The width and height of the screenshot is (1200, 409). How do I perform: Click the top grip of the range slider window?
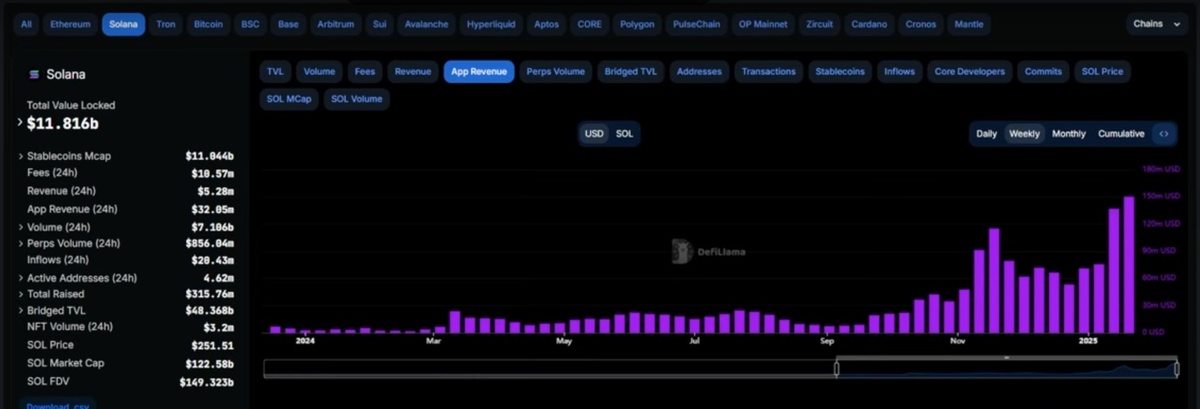[1007, 357]
